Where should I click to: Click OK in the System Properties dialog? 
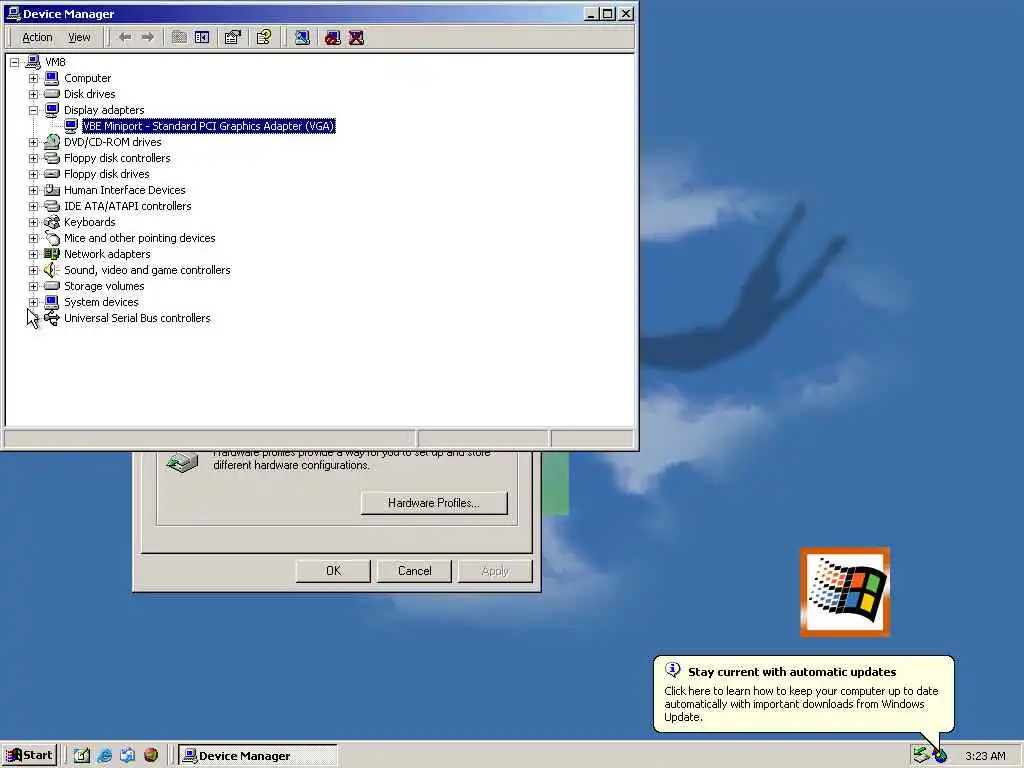(333, 571)
